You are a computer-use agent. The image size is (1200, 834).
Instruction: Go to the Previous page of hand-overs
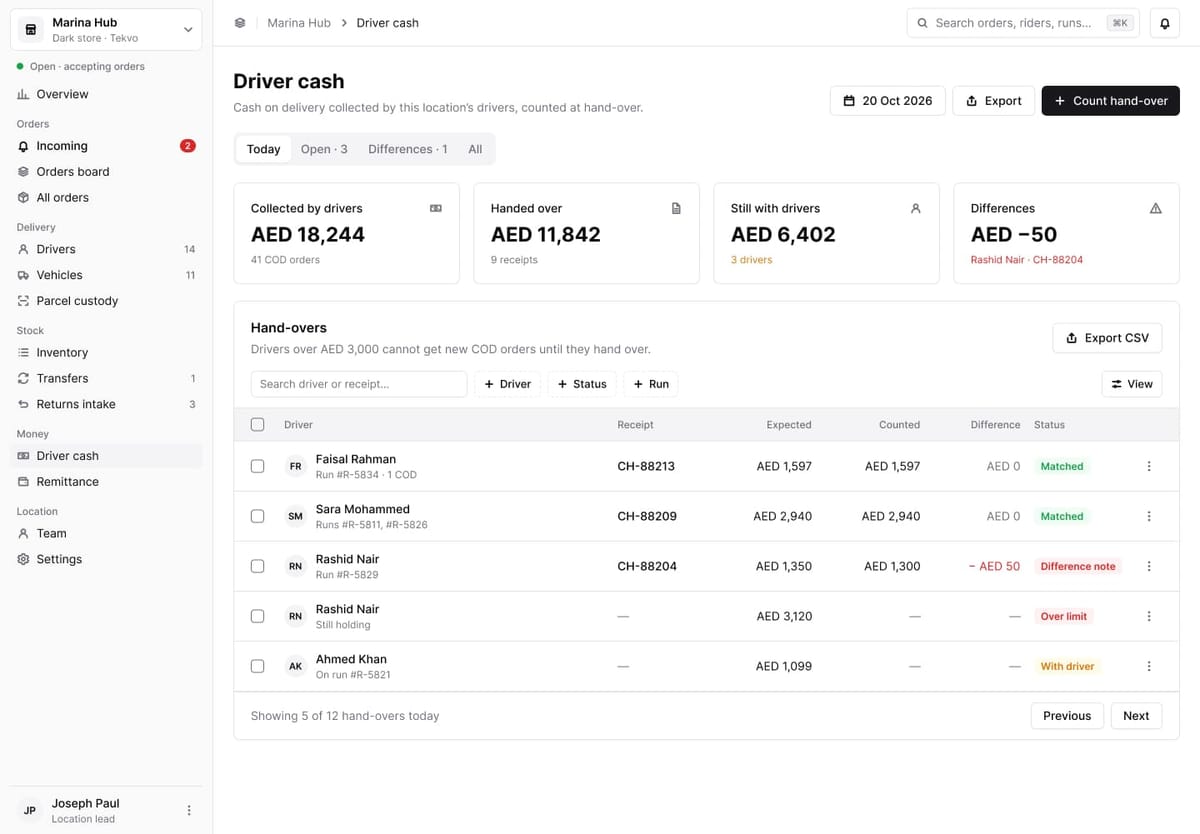pyautogui.click(x=1067, y=716)
